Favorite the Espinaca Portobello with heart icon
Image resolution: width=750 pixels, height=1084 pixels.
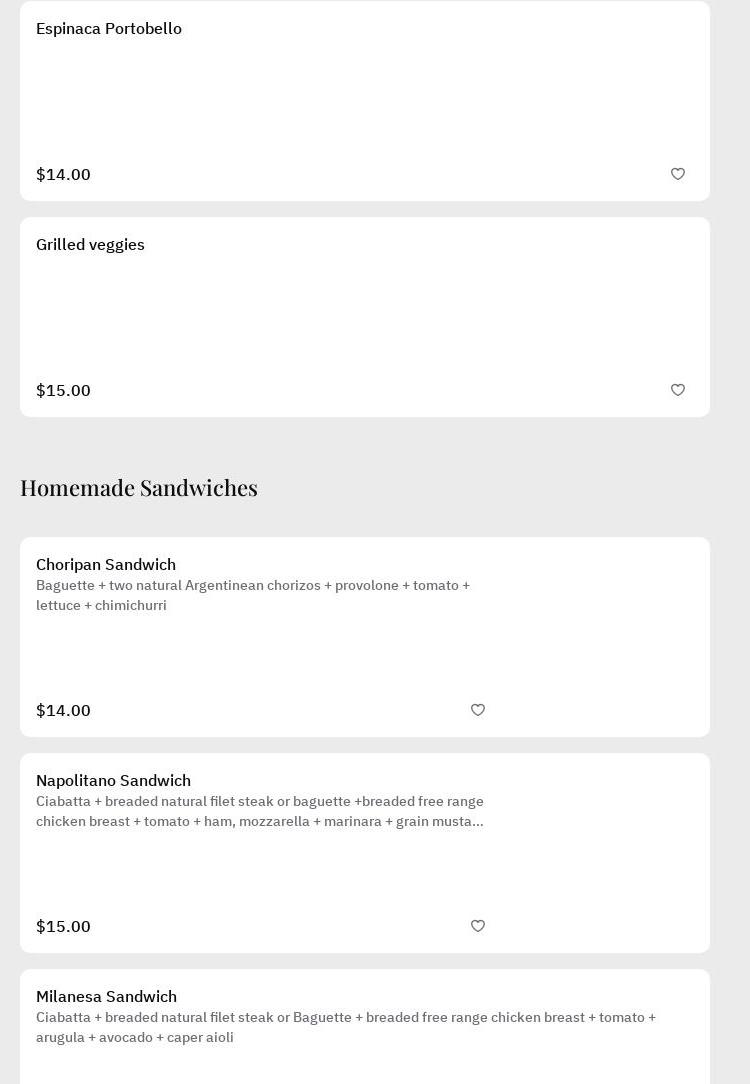[678, 174]
